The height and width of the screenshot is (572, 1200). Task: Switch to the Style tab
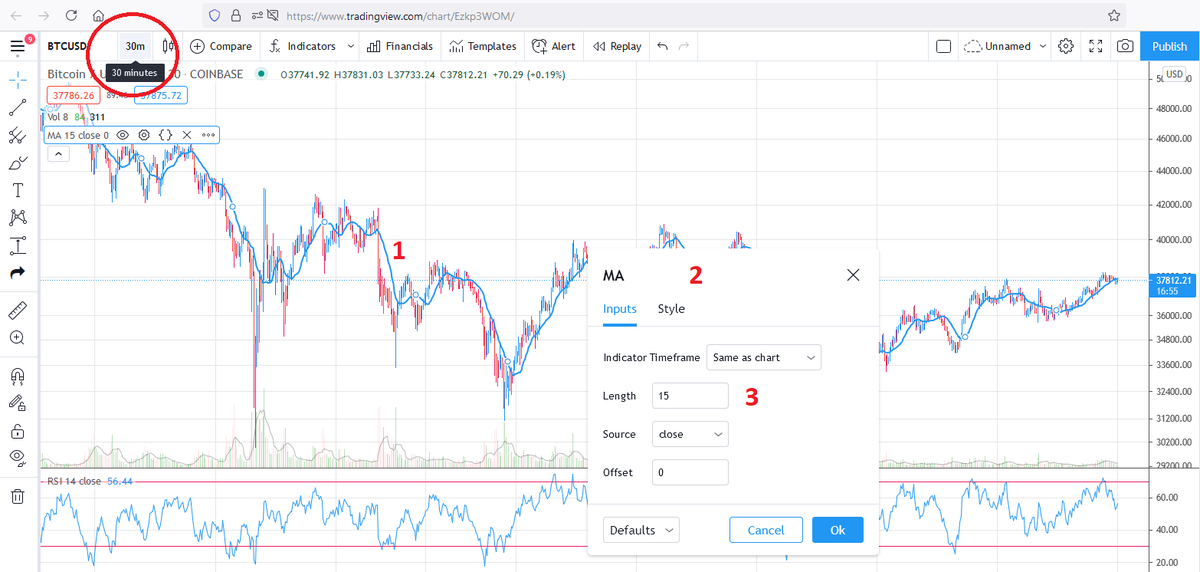click(671, 309)
